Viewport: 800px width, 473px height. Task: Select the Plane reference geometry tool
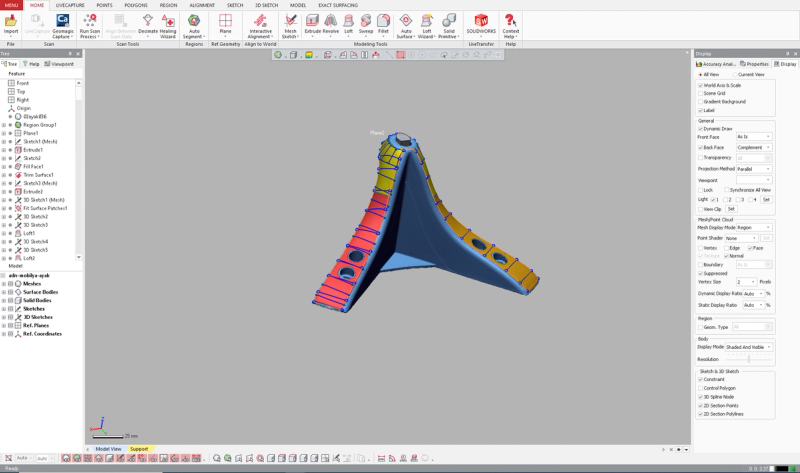pos(225,24)
